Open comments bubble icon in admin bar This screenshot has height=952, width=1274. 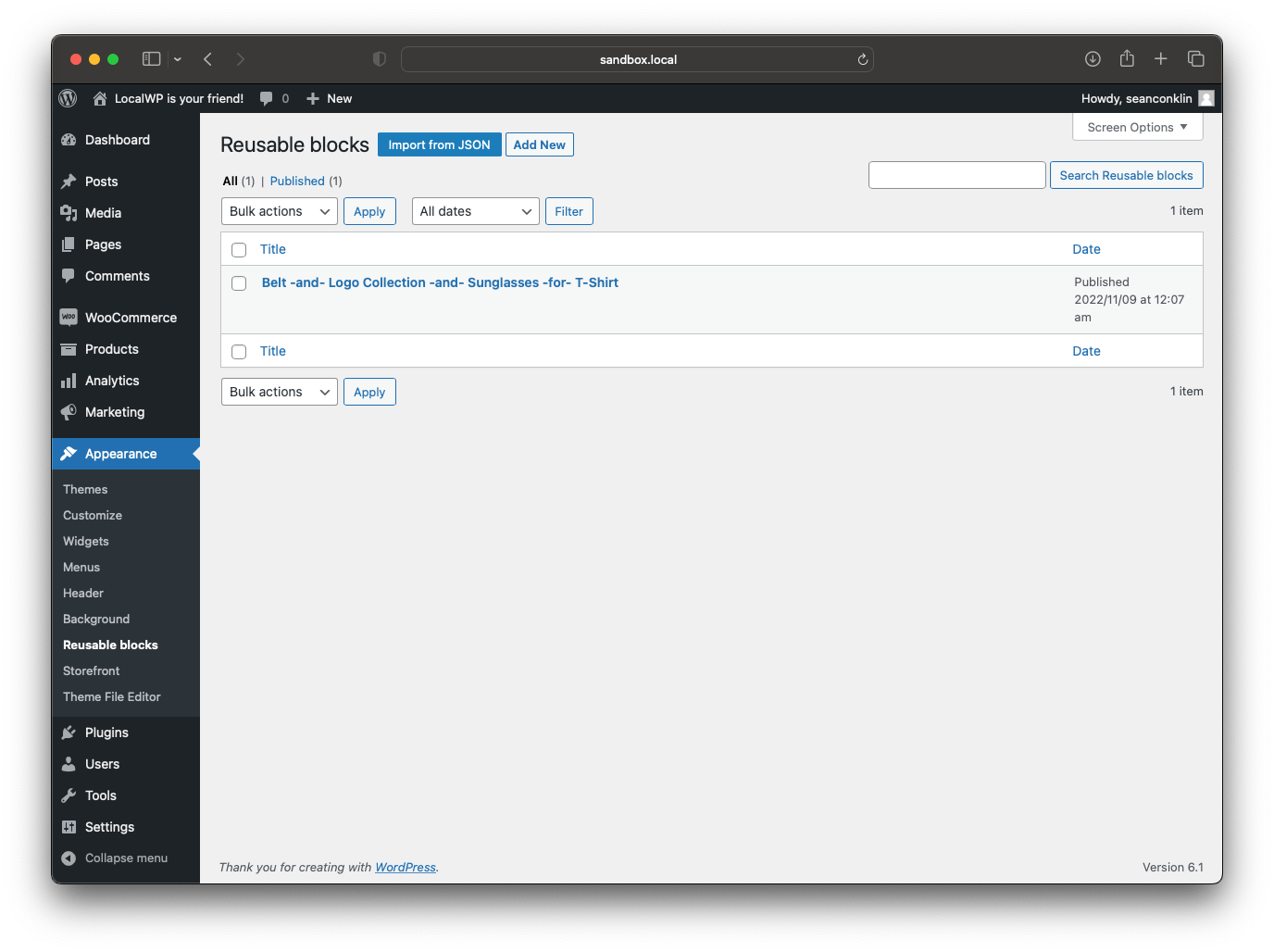[x=267, y=98]
